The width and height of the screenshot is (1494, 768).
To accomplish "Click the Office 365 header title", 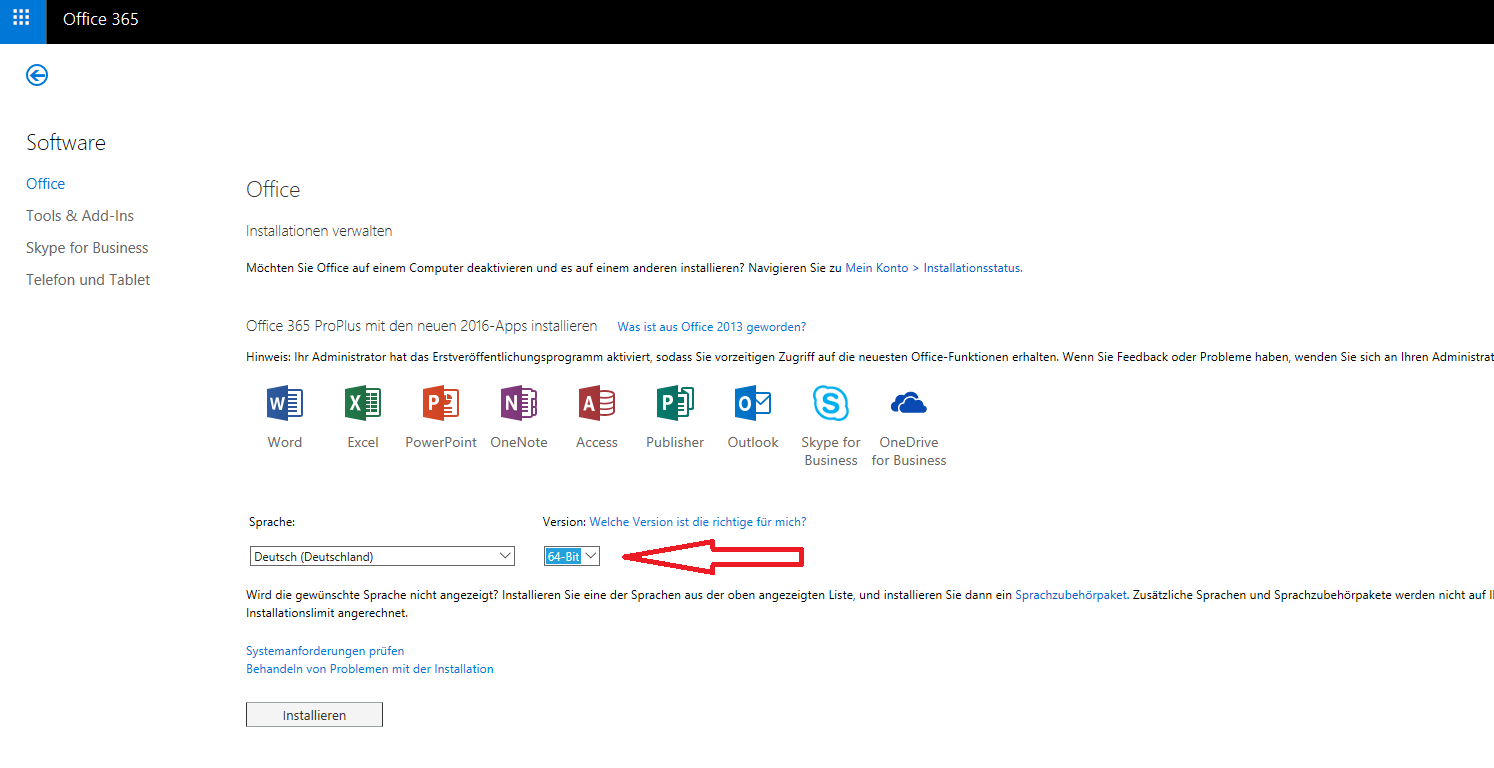I will tap(101, 19).
